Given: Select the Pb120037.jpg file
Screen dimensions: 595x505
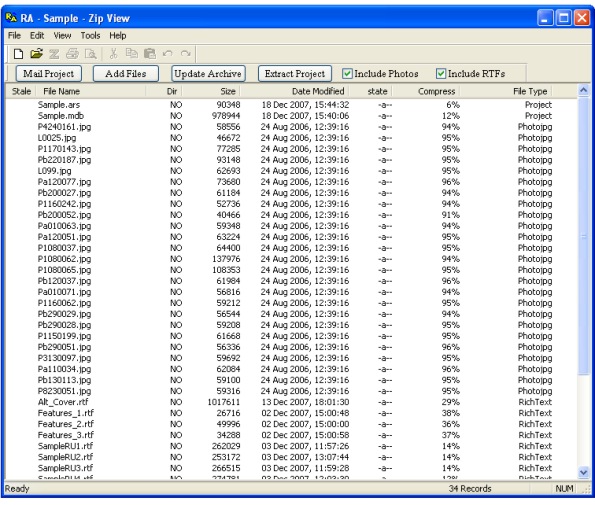Looking at the screenshot, I should [x=64, y=281].
